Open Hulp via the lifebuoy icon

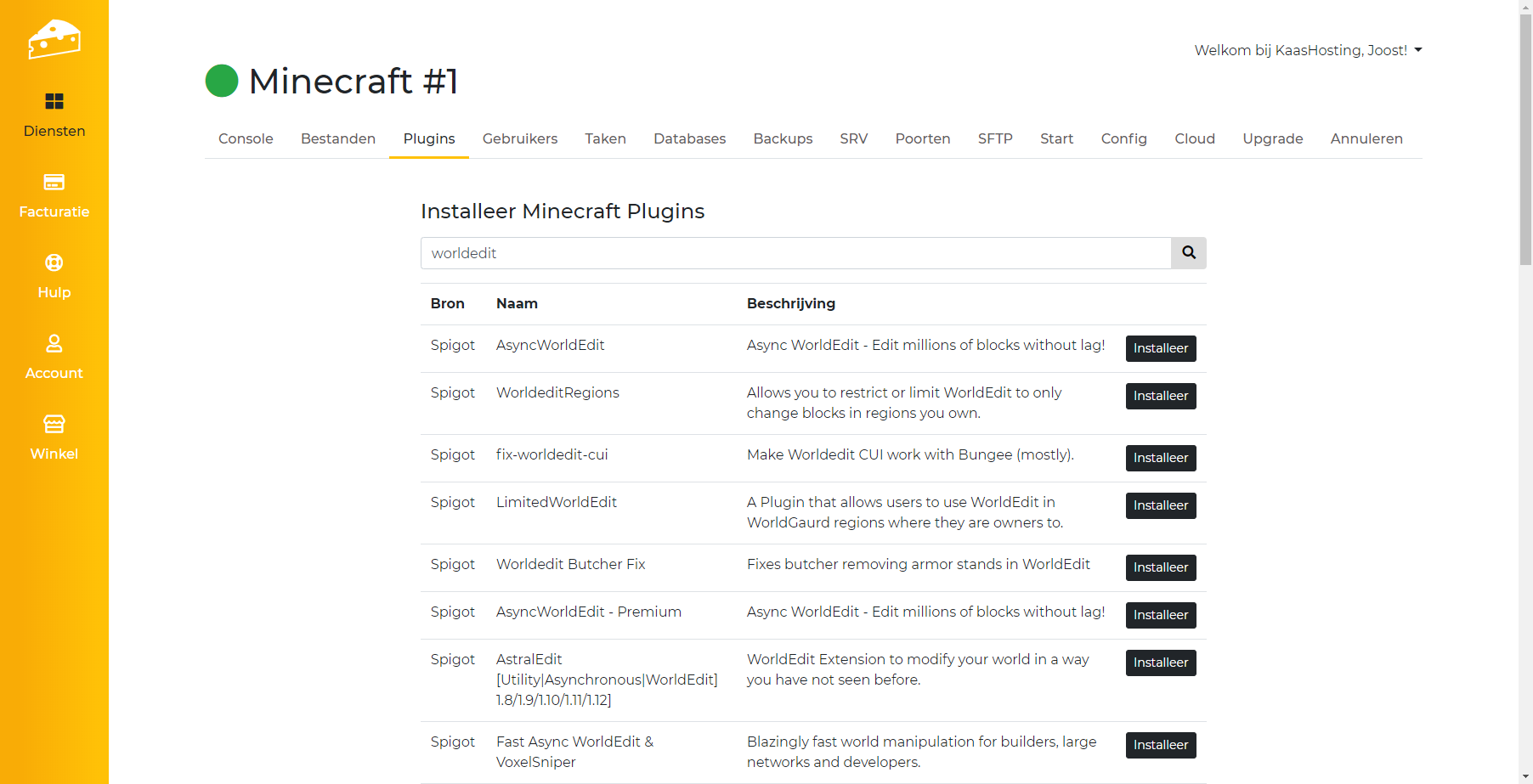[x=54, y=263]
